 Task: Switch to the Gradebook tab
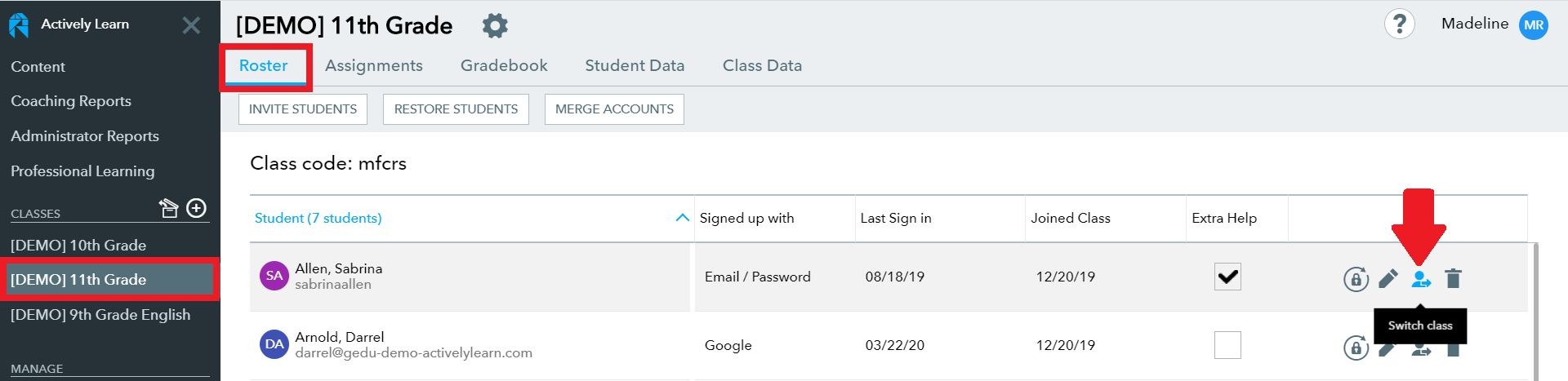tap(504, 65)
